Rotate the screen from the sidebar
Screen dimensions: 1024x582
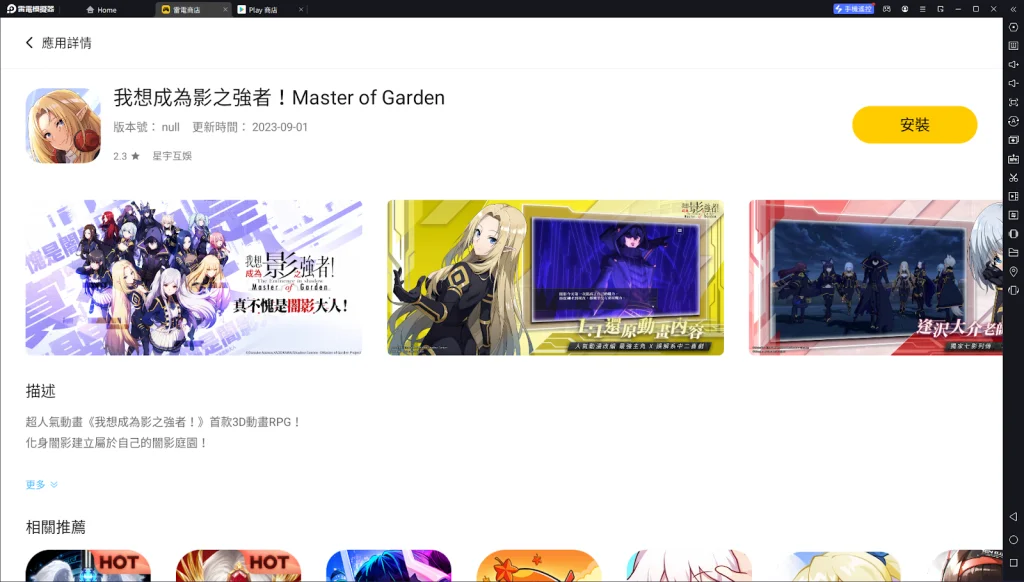[x=1013, y=290]
